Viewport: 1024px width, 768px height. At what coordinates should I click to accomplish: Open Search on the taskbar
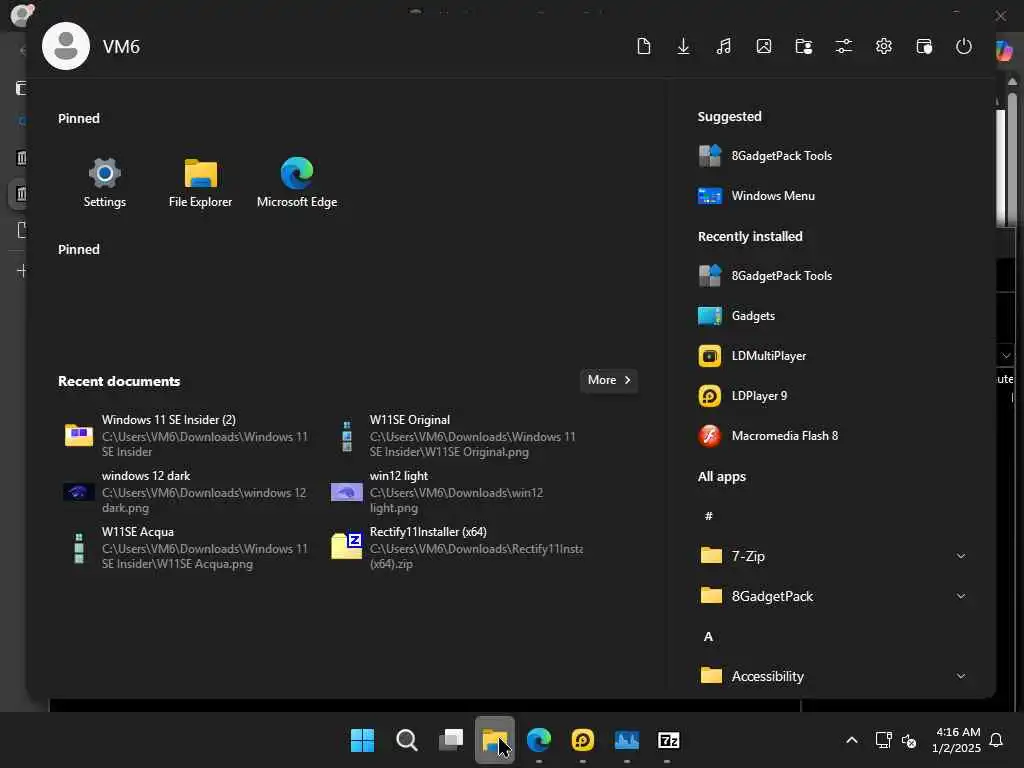(406, 740)
